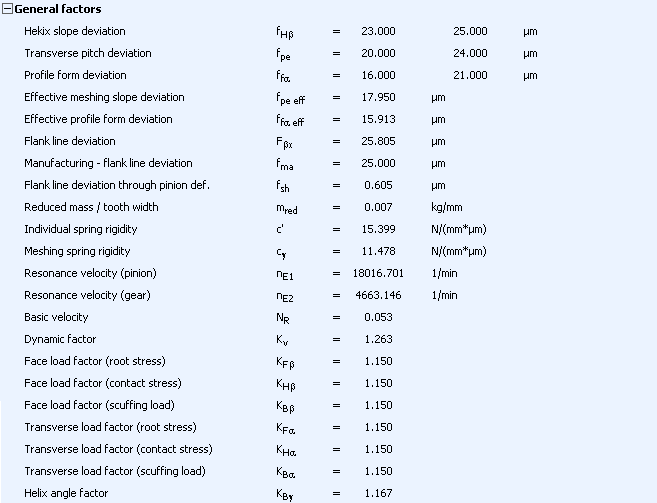This screenshot has width=657, height=503.
Task: Click profile form deviation value 16.000
Action: 378,75
